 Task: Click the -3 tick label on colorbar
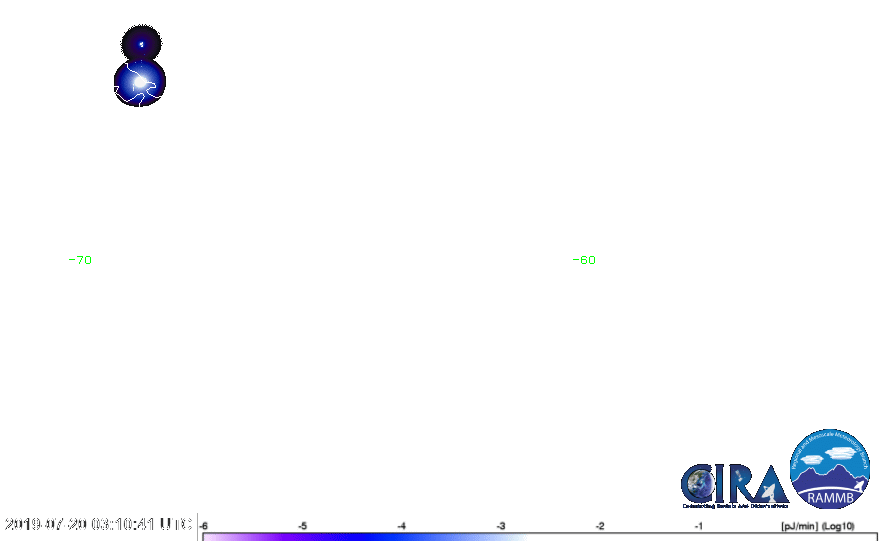[500, 525]
